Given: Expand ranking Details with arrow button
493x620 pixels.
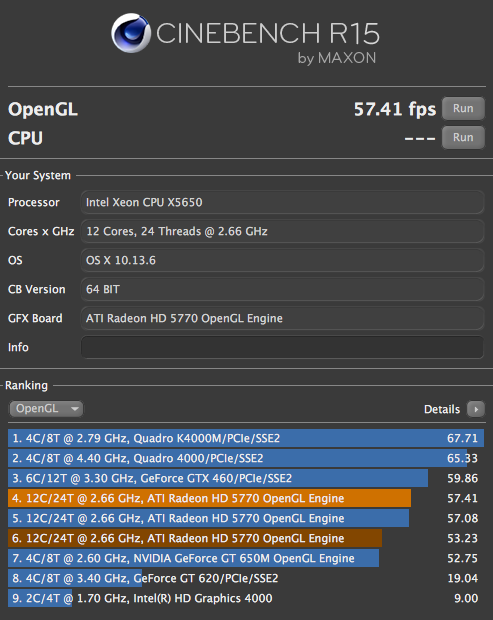Looking at the screenshot, I should point(476,409).
